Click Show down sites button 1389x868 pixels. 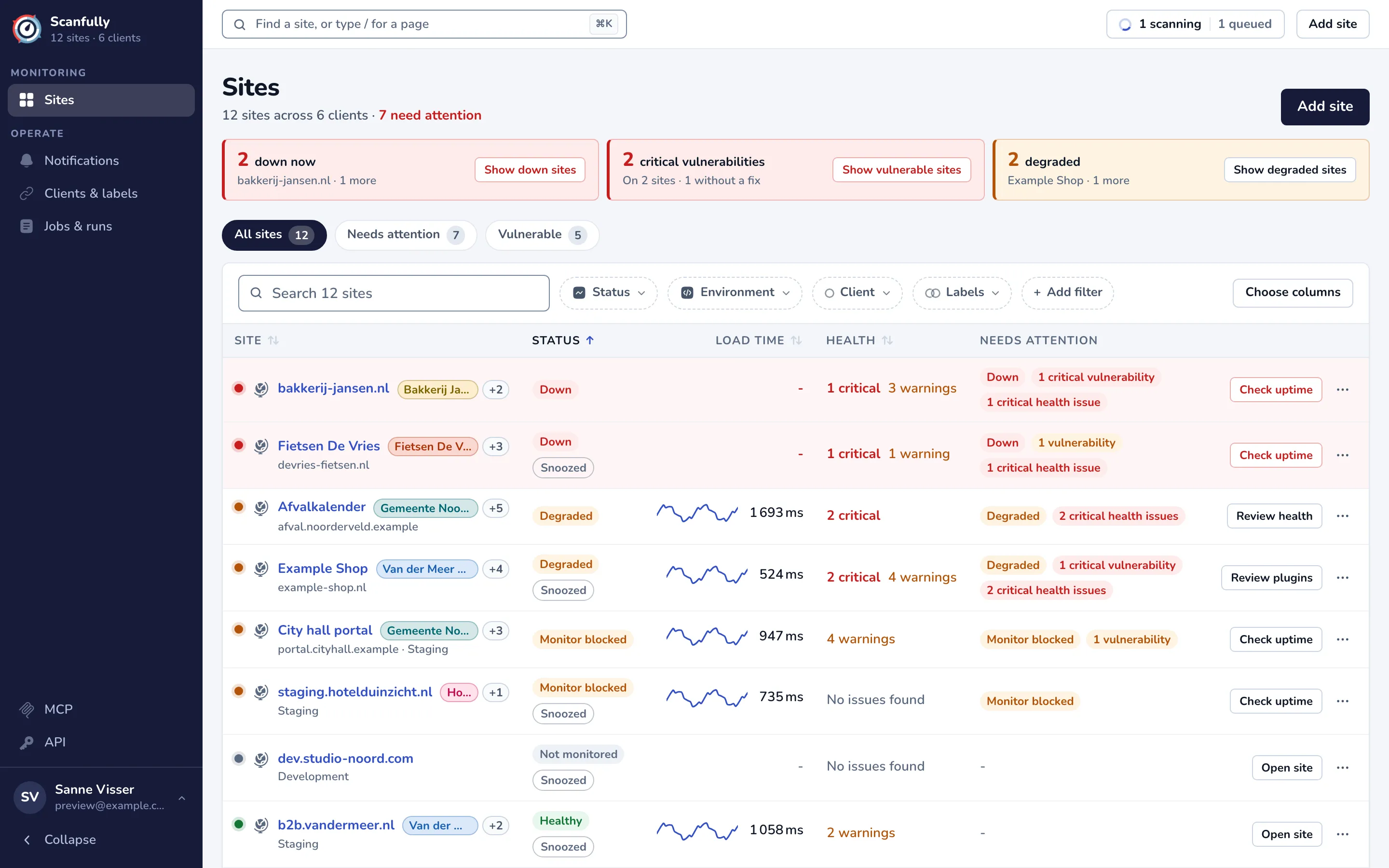pos(530,170)
